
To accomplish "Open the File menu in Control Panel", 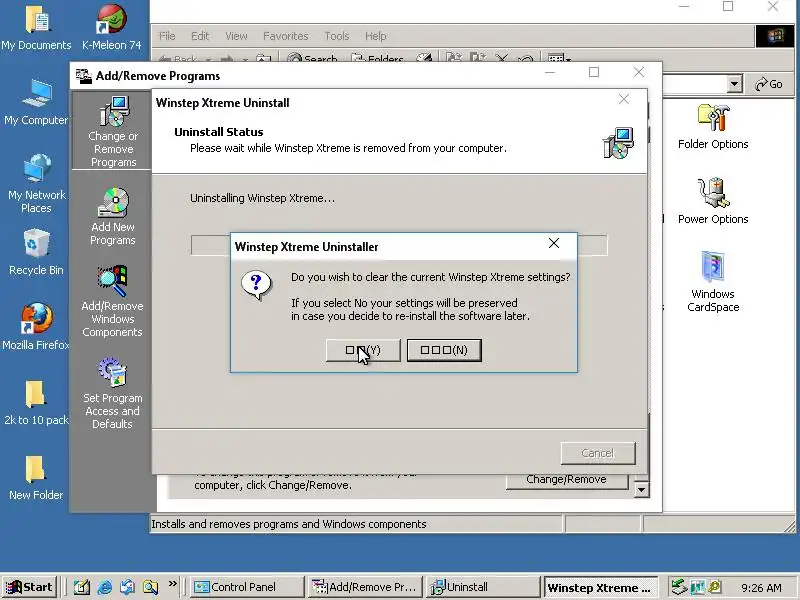I will (166, 36).
